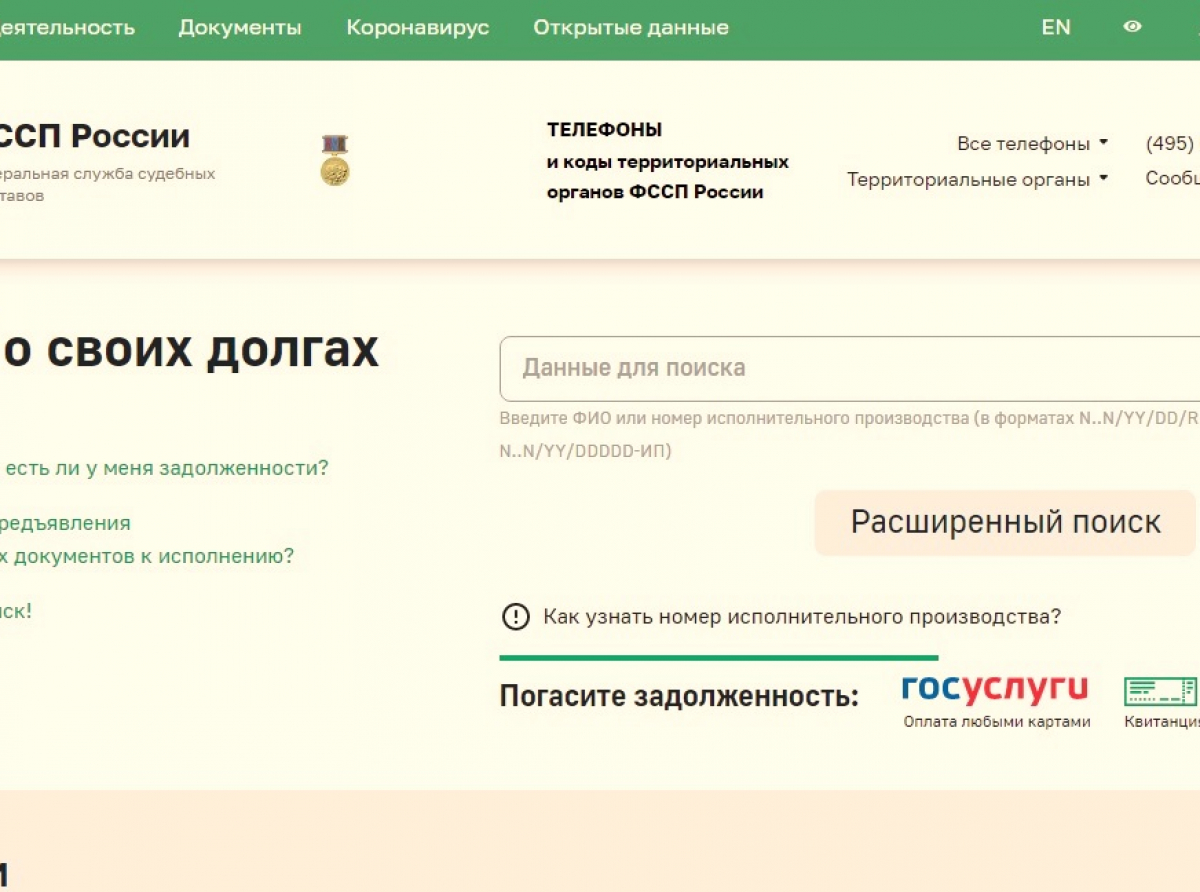The width and height of the screenshot is (1200, 892).
Task: Open the Открытые данные section
Action: click(x=630, y=27)
